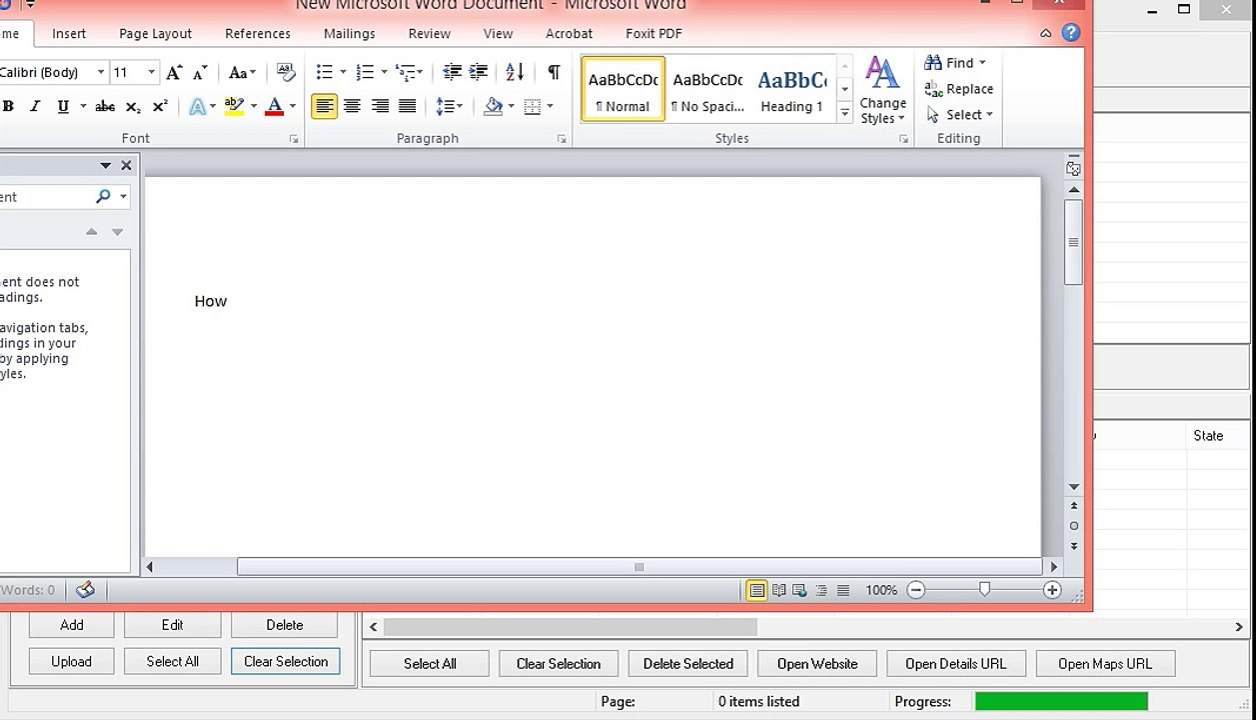The width and height of the screenshot is (1256, 720).
Task: Apply the Heading 1 style
Action: [x=791, y=89]
